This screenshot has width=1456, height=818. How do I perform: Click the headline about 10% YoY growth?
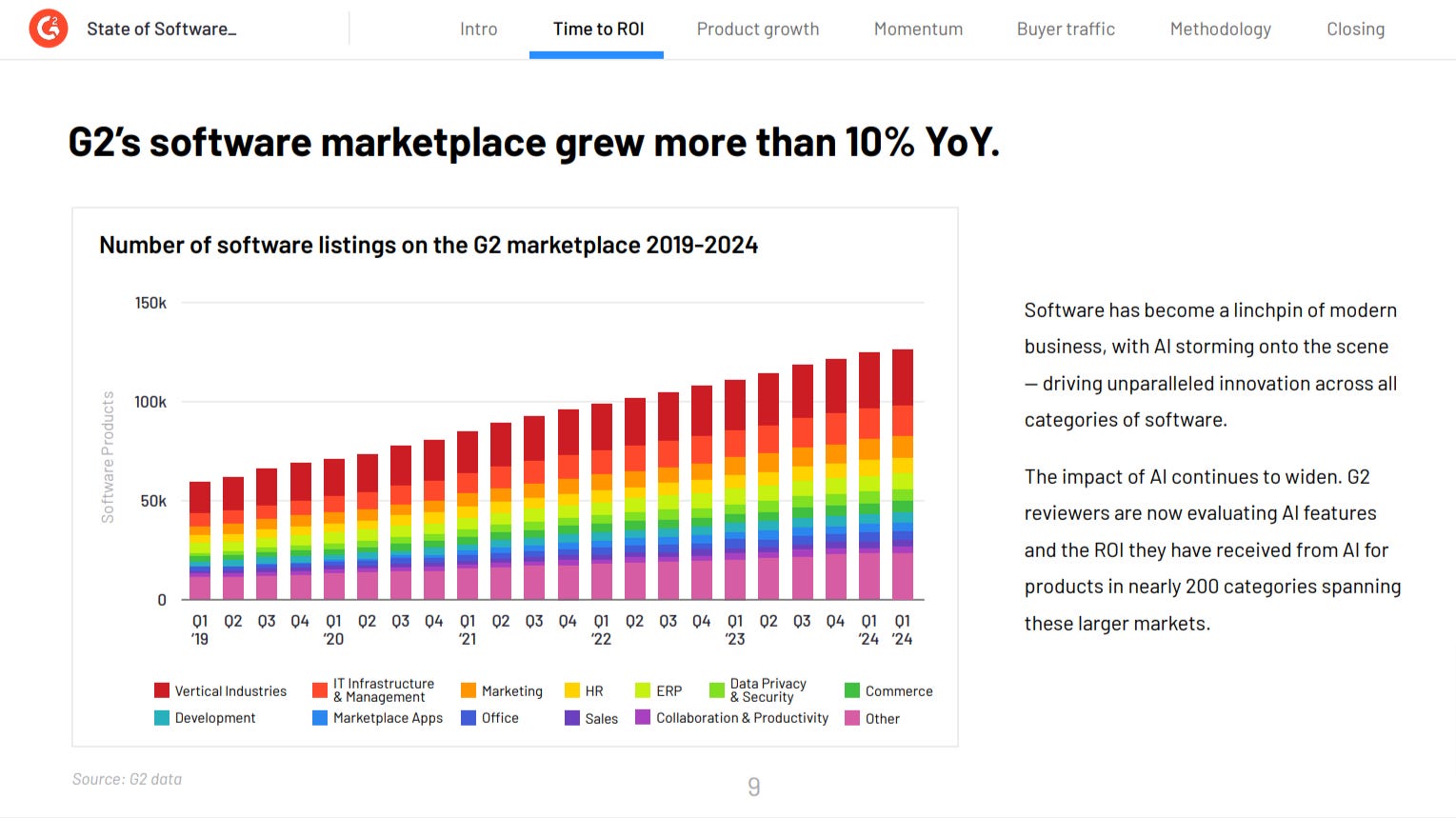point(534,143)
